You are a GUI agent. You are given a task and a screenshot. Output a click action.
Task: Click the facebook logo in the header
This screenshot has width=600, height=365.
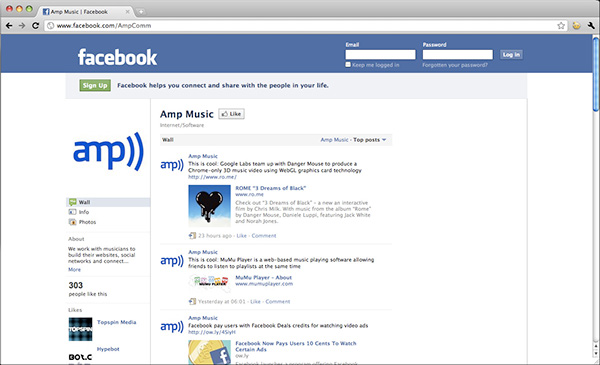coord(117,57)
